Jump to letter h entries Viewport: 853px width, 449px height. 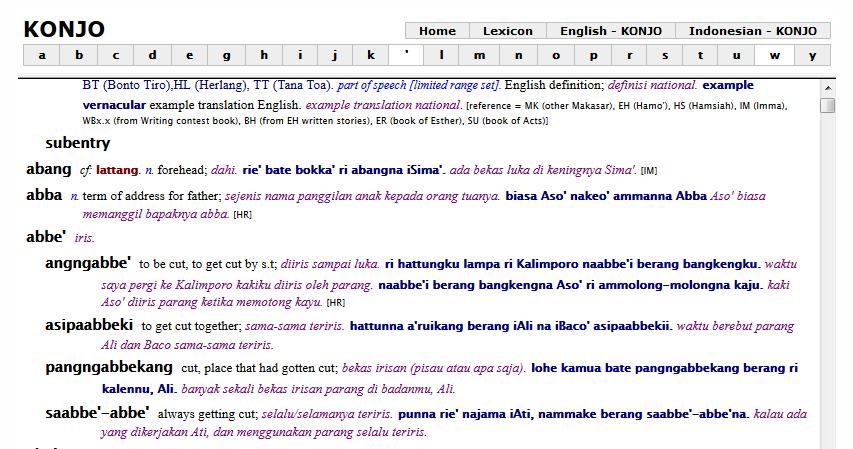[263, 56]
